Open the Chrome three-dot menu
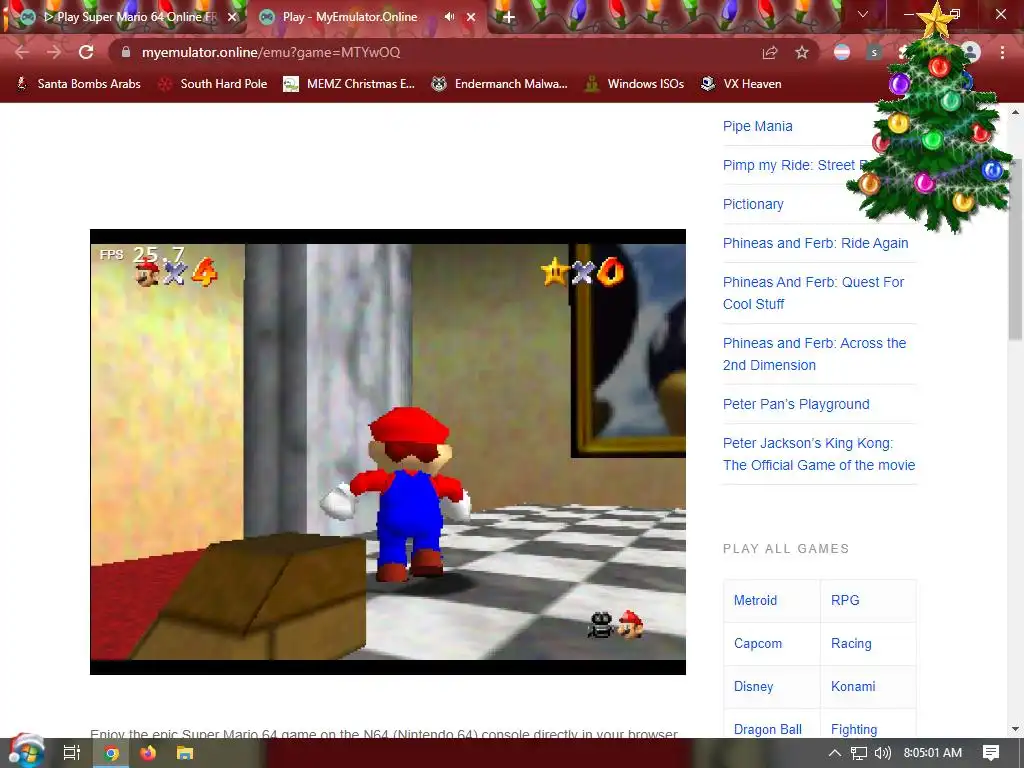 (1002, 52)
